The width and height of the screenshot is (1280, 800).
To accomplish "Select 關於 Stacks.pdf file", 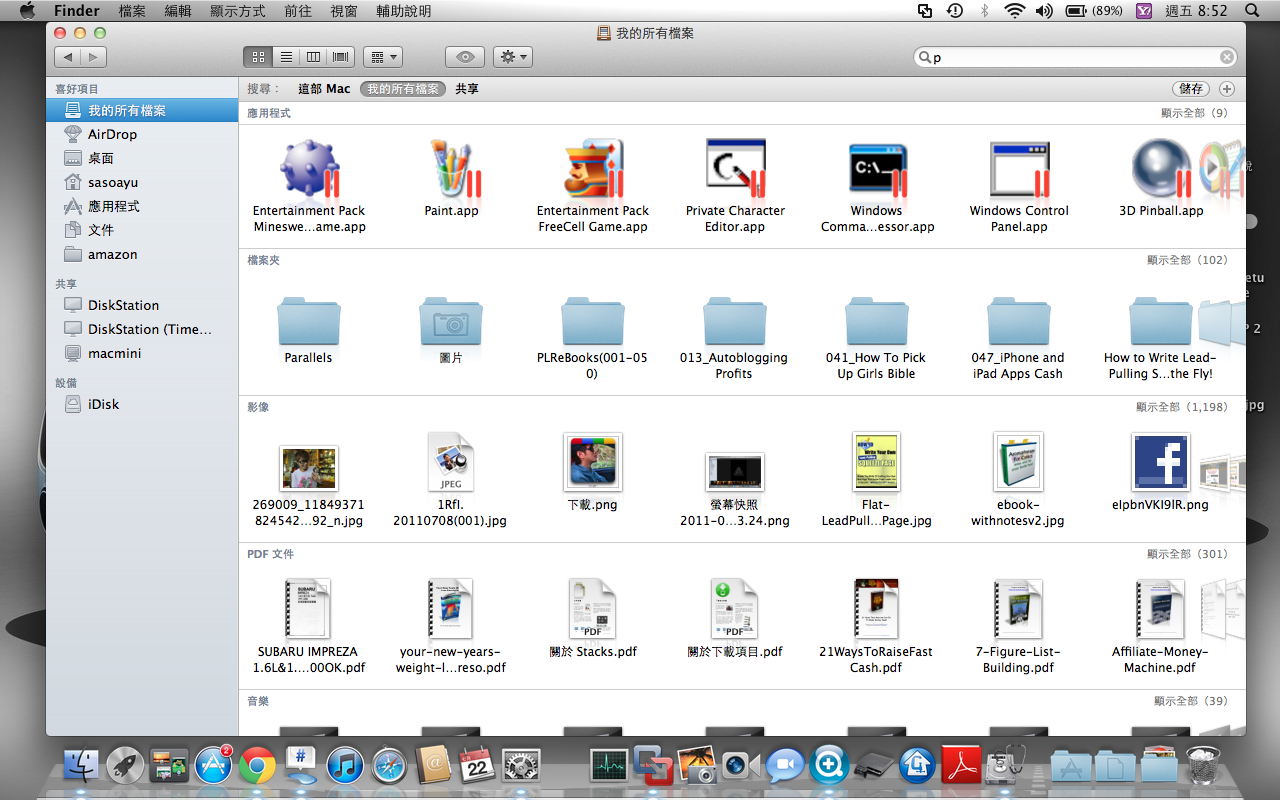I will (x=593, y=610).
